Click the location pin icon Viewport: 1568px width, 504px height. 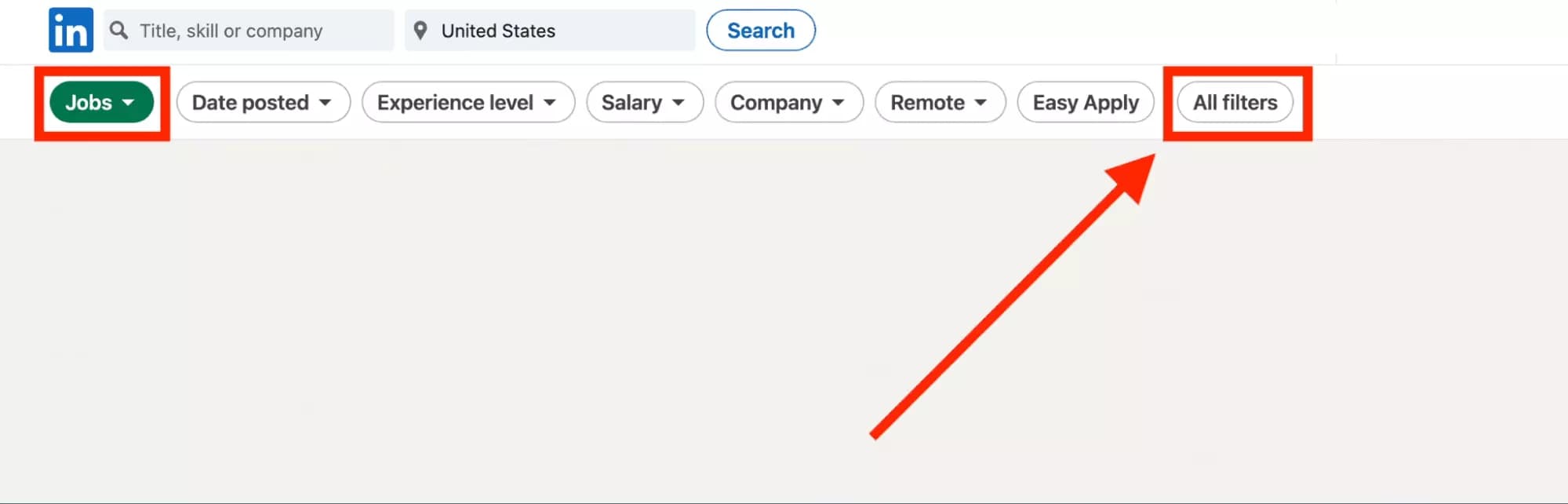[x=421, y=30]
